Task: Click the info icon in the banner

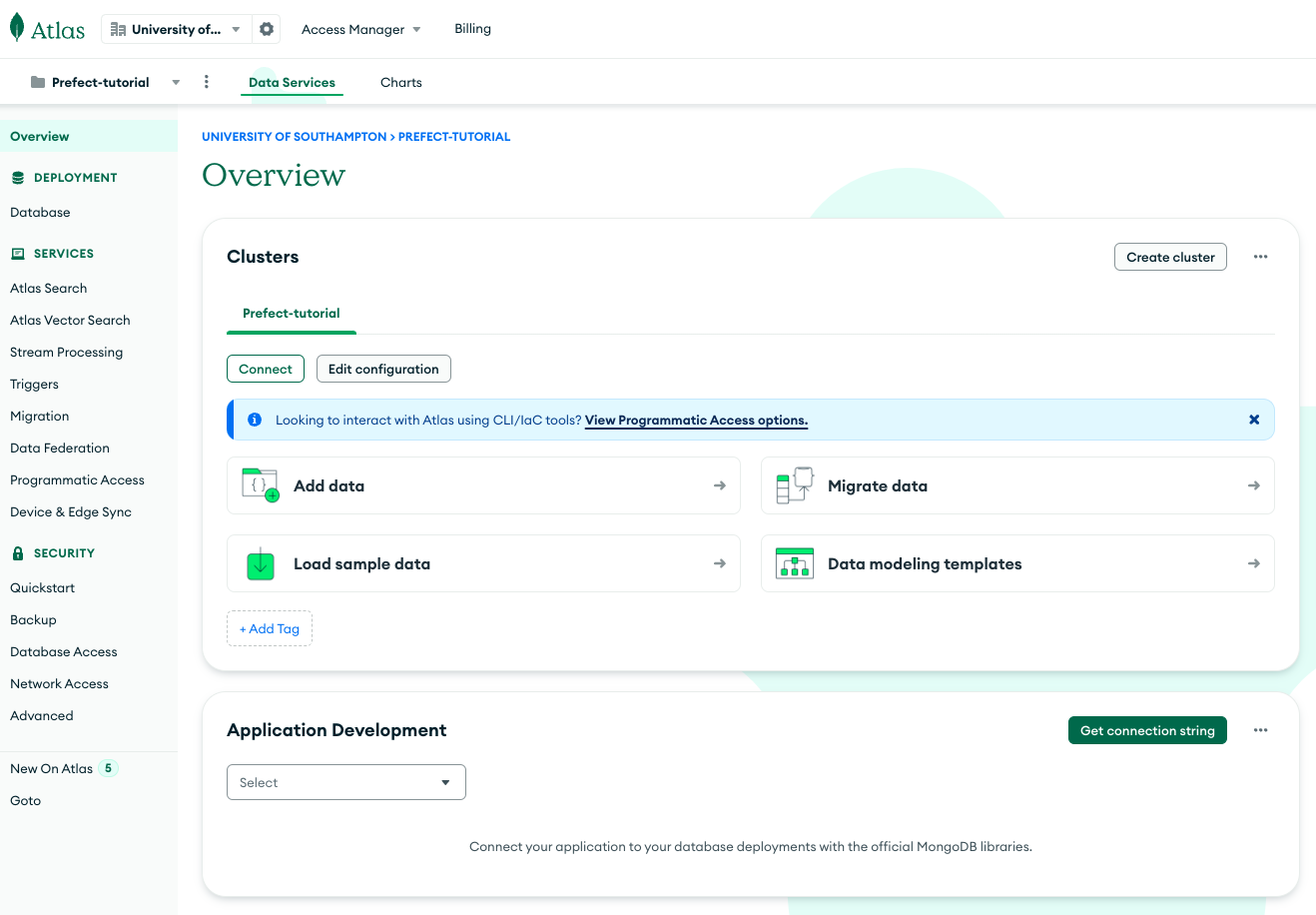Action: tap(255, 420)
